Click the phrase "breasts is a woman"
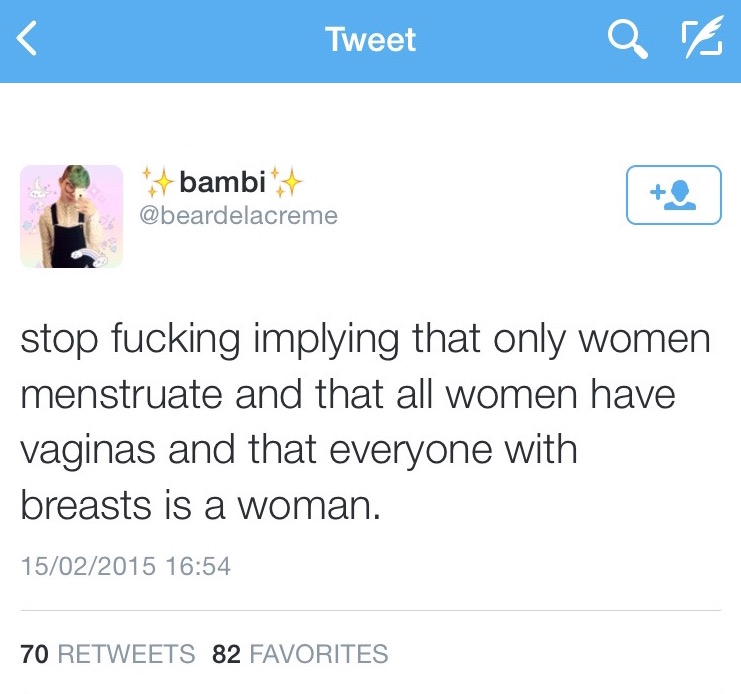This screenshot has height=694, width=741. coord(200,503)
